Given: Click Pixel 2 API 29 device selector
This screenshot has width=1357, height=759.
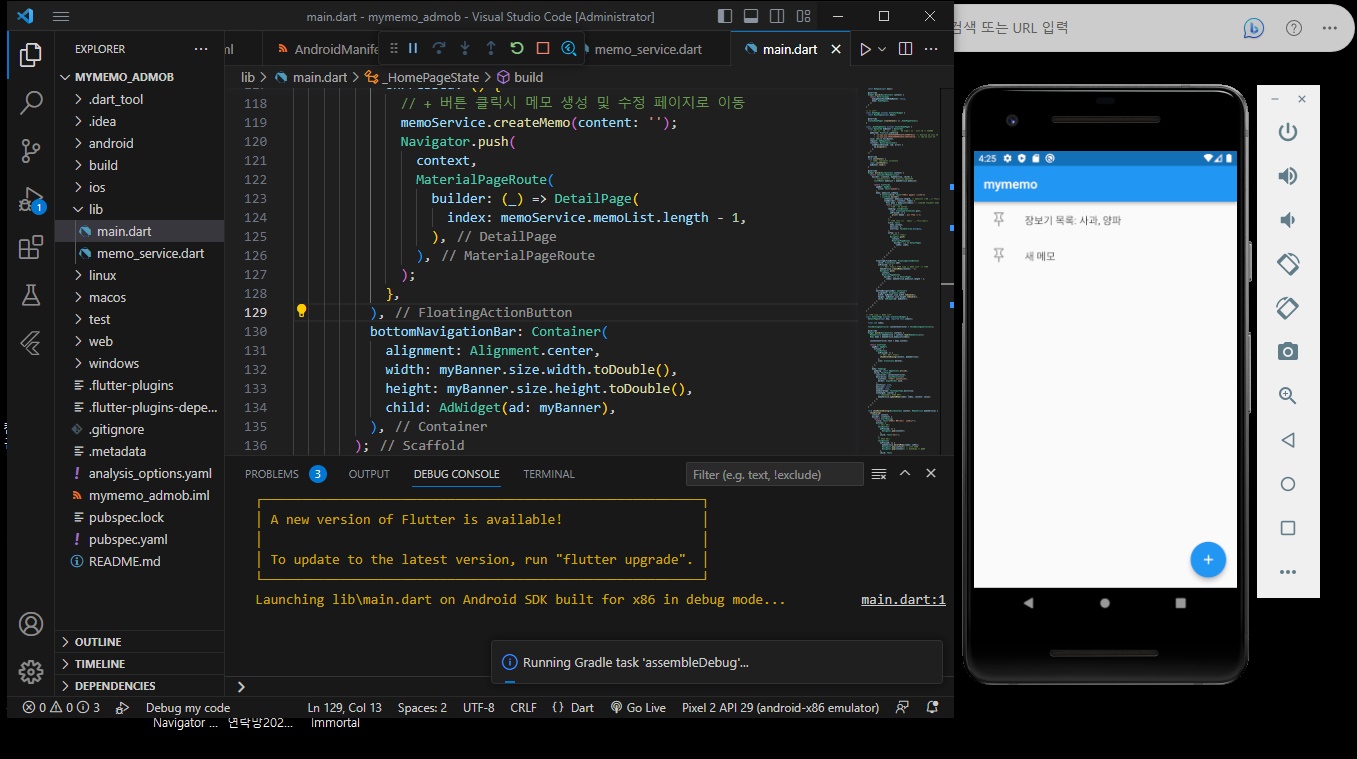Looking at the screenshot, I should (780, 707).
